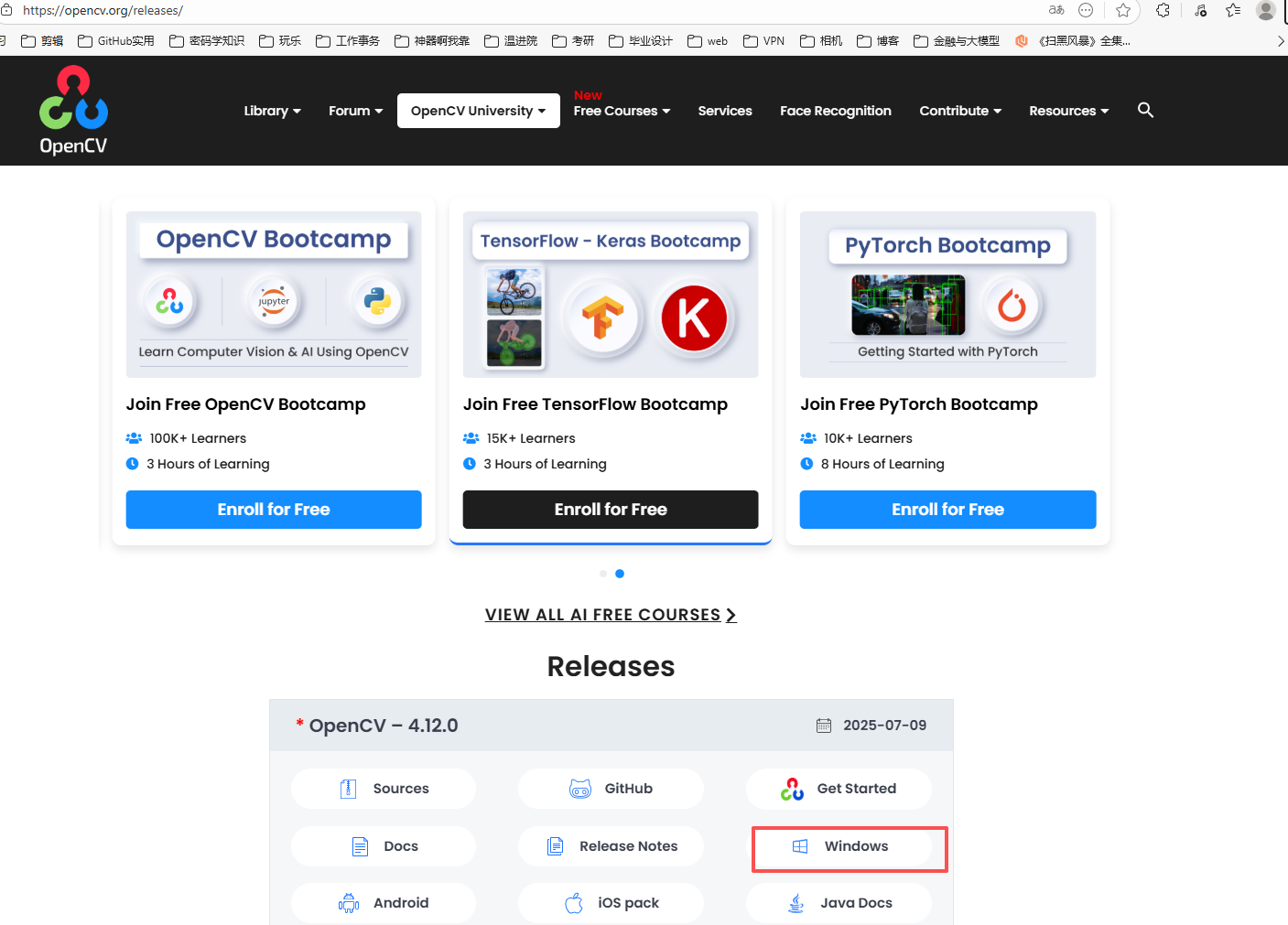1288x925 pixels.
Task: Click the OpenCV logo in header
Action: point(73,110)
